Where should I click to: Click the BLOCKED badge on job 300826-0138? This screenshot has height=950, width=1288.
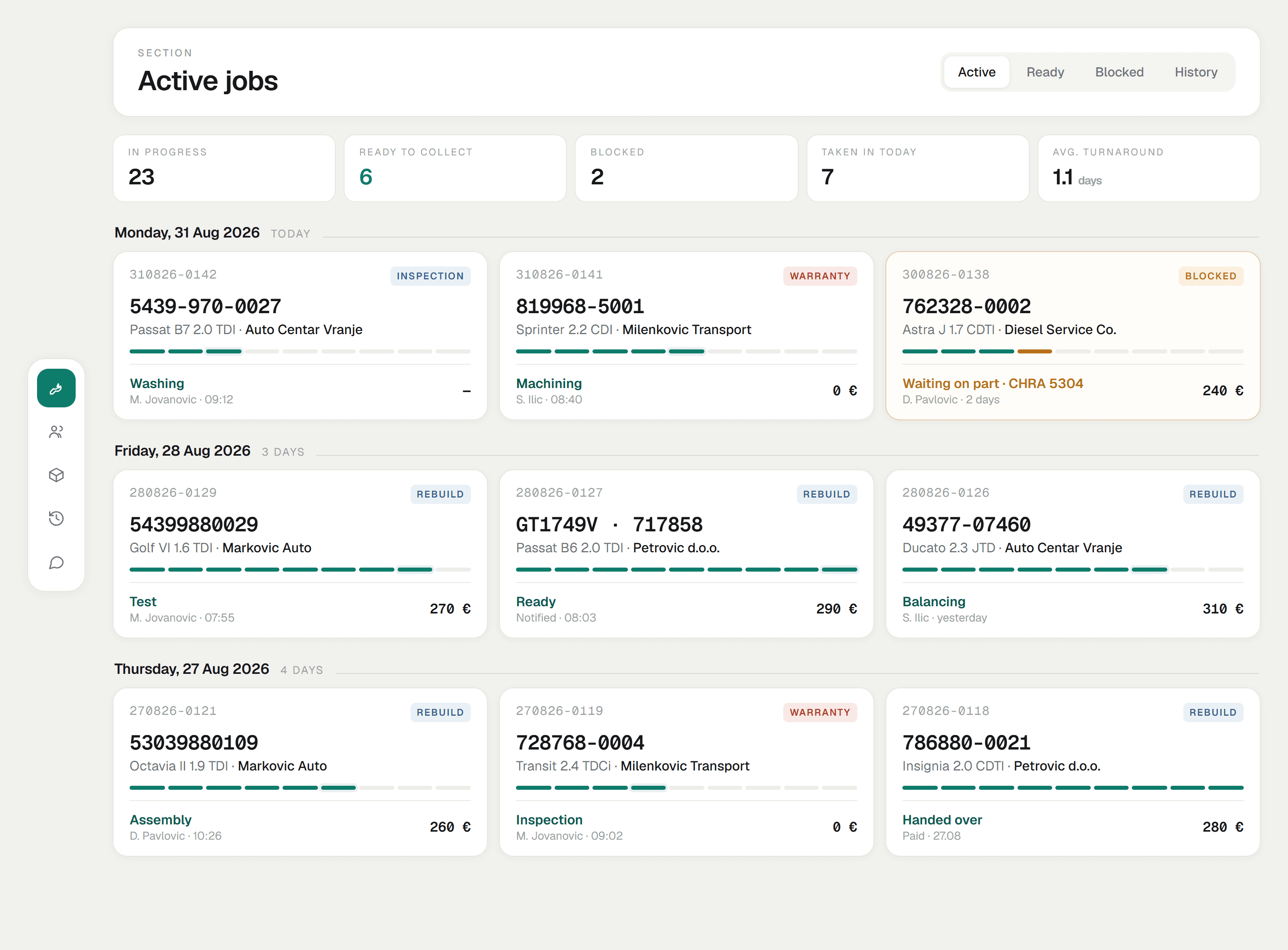1210,276
